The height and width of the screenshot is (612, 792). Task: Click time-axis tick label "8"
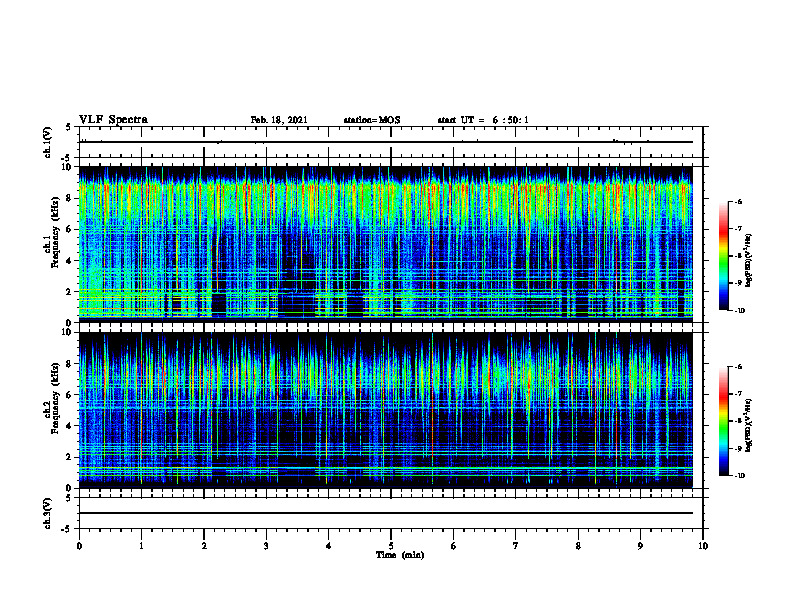pyautogui.click(x=578, y=546)
